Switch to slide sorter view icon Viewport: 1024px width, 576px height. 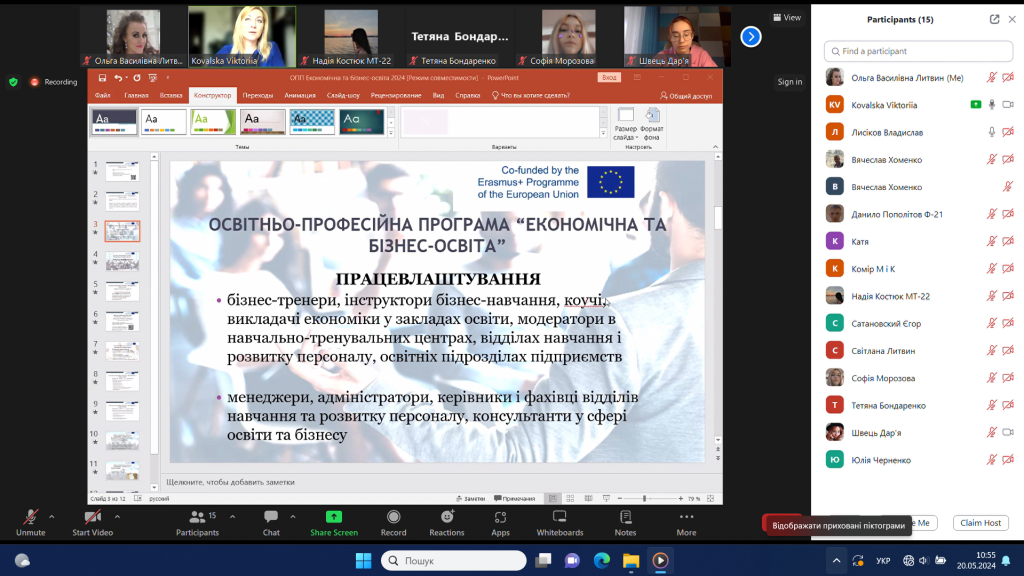pos(570,498)
